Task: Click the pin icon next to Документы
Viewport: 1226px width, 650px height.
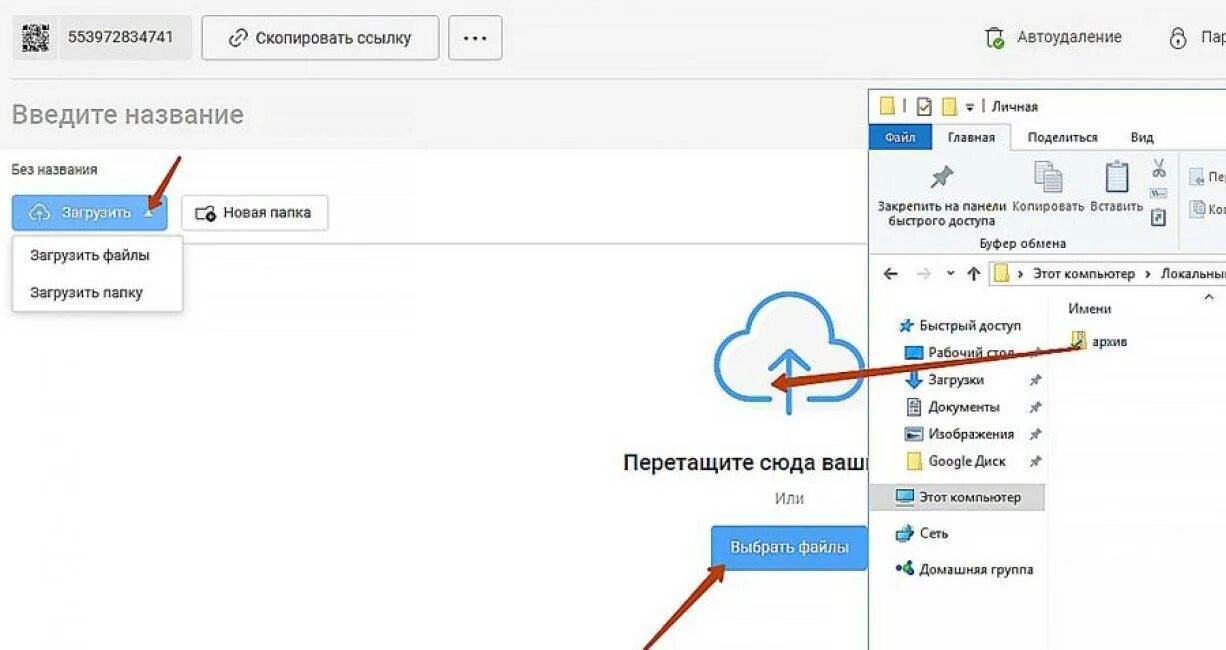Action: pyautogui.click(x=1035, y=407)
